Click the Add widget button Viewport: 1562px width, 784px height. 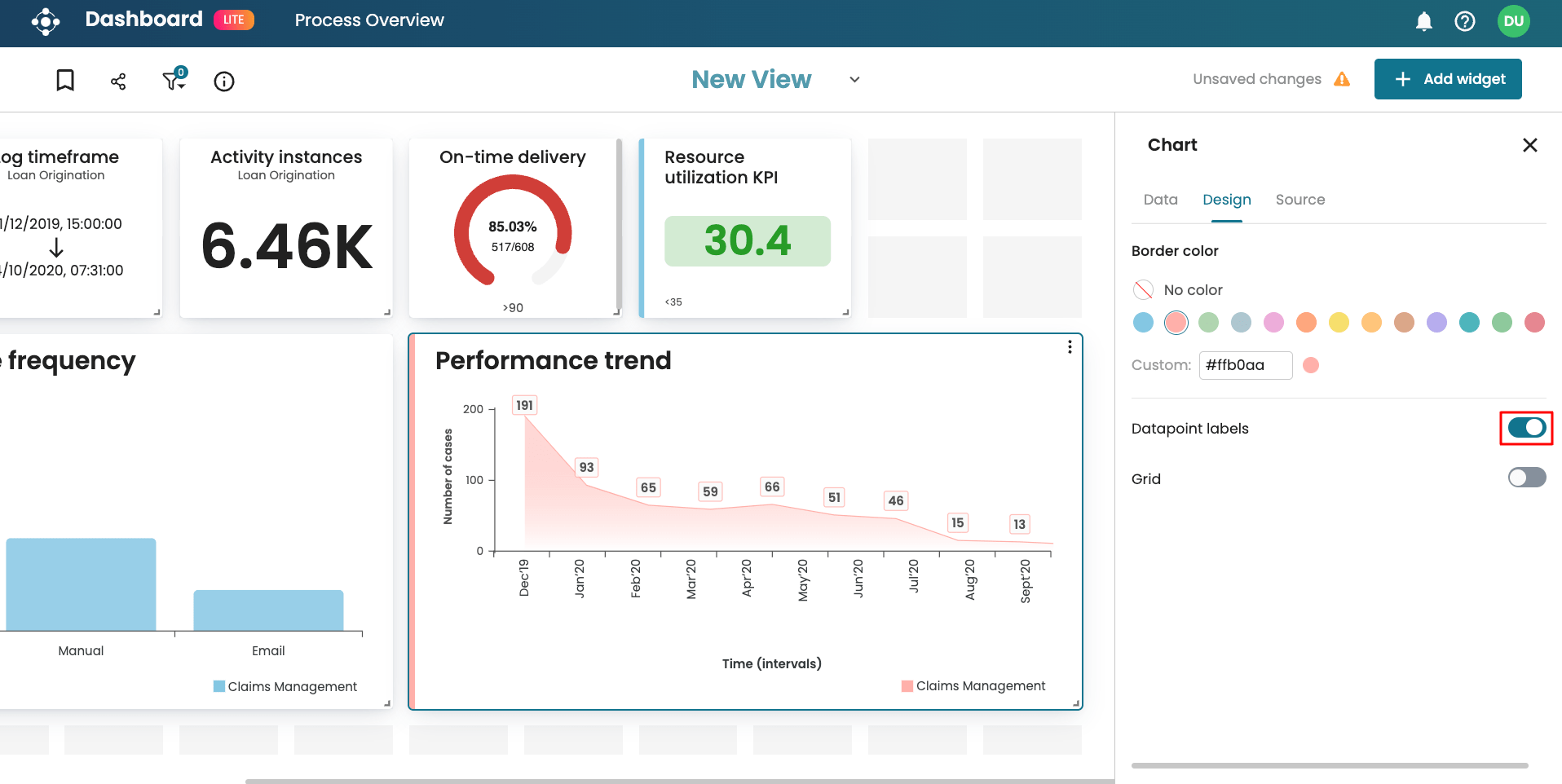(x=1448, y=78)
